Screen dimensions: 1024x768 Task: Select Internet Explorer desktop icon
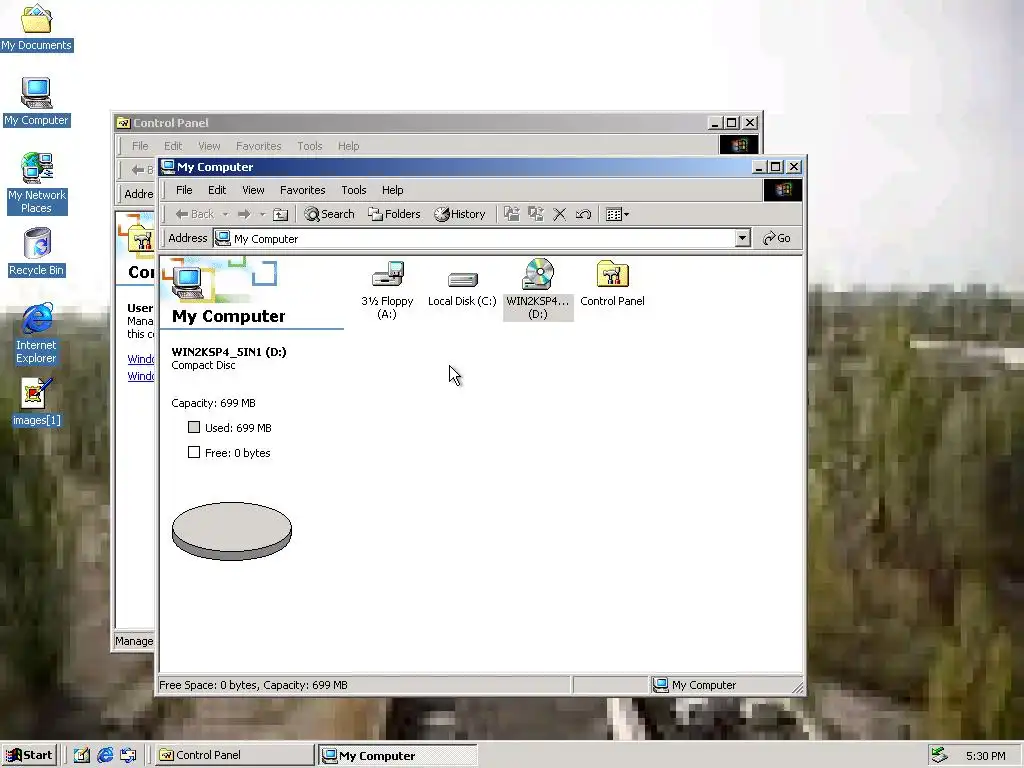point(37,334)
